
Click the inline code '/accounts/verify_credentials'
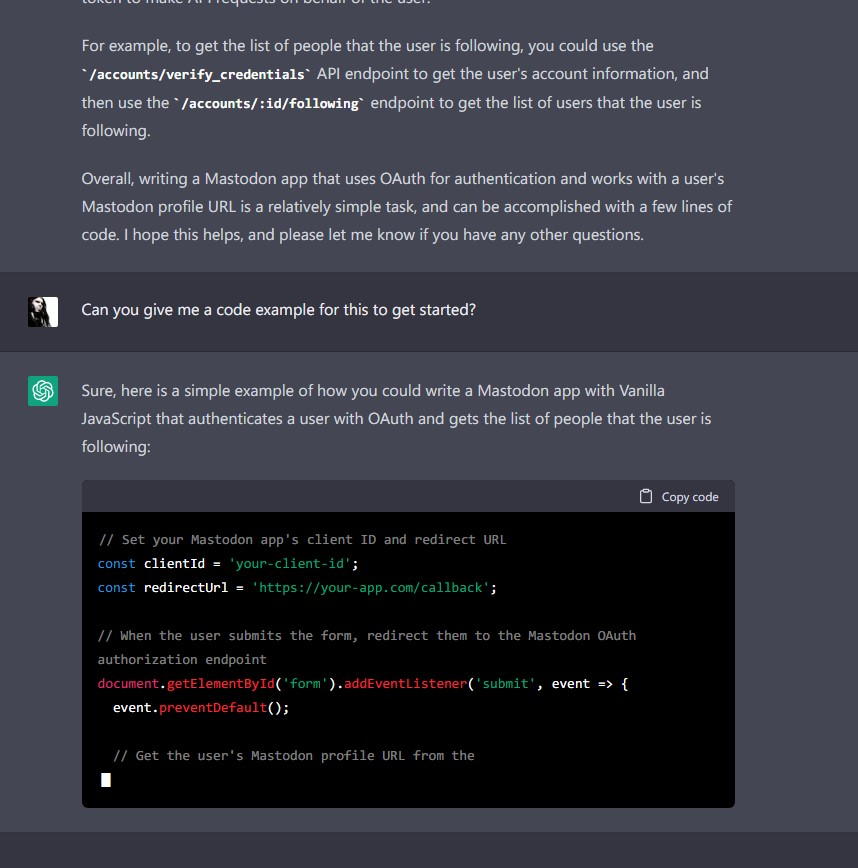197,74
